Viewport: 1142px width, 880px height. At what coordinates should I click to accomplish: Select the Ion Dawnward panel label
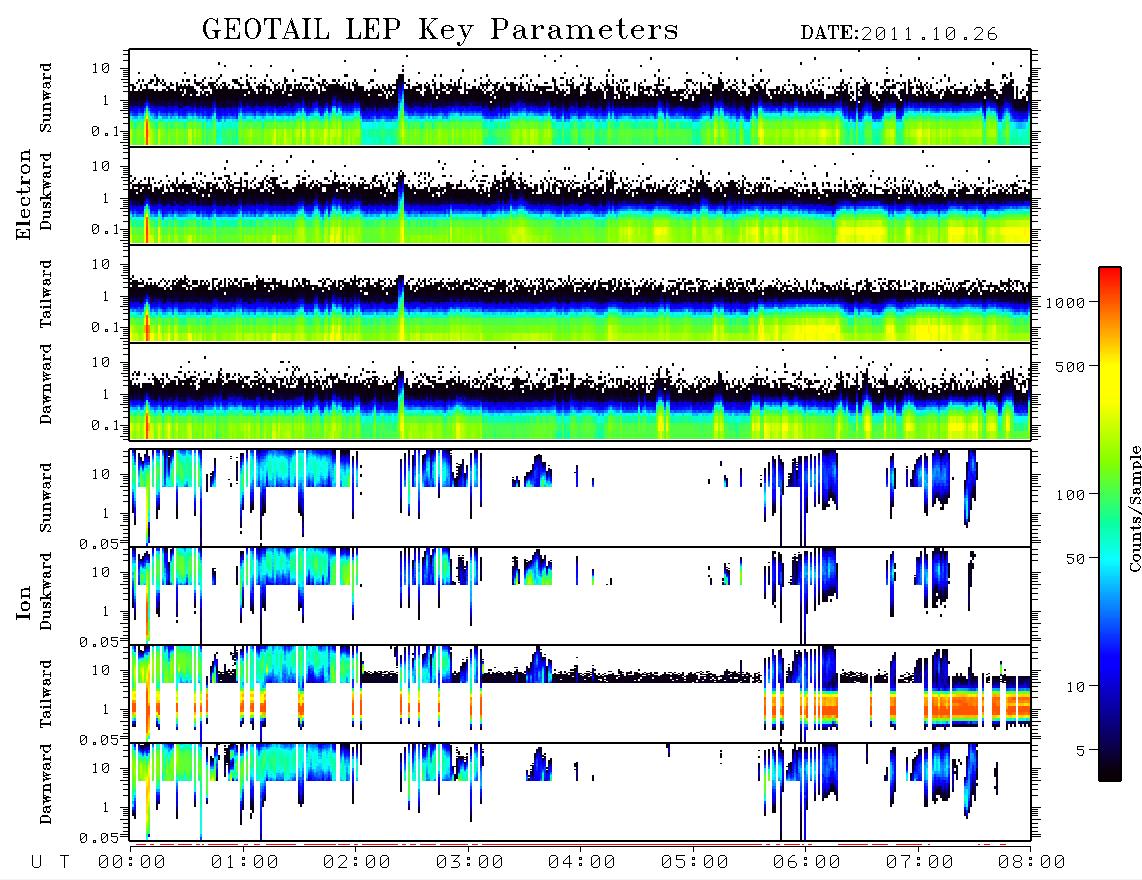point(46,784)
